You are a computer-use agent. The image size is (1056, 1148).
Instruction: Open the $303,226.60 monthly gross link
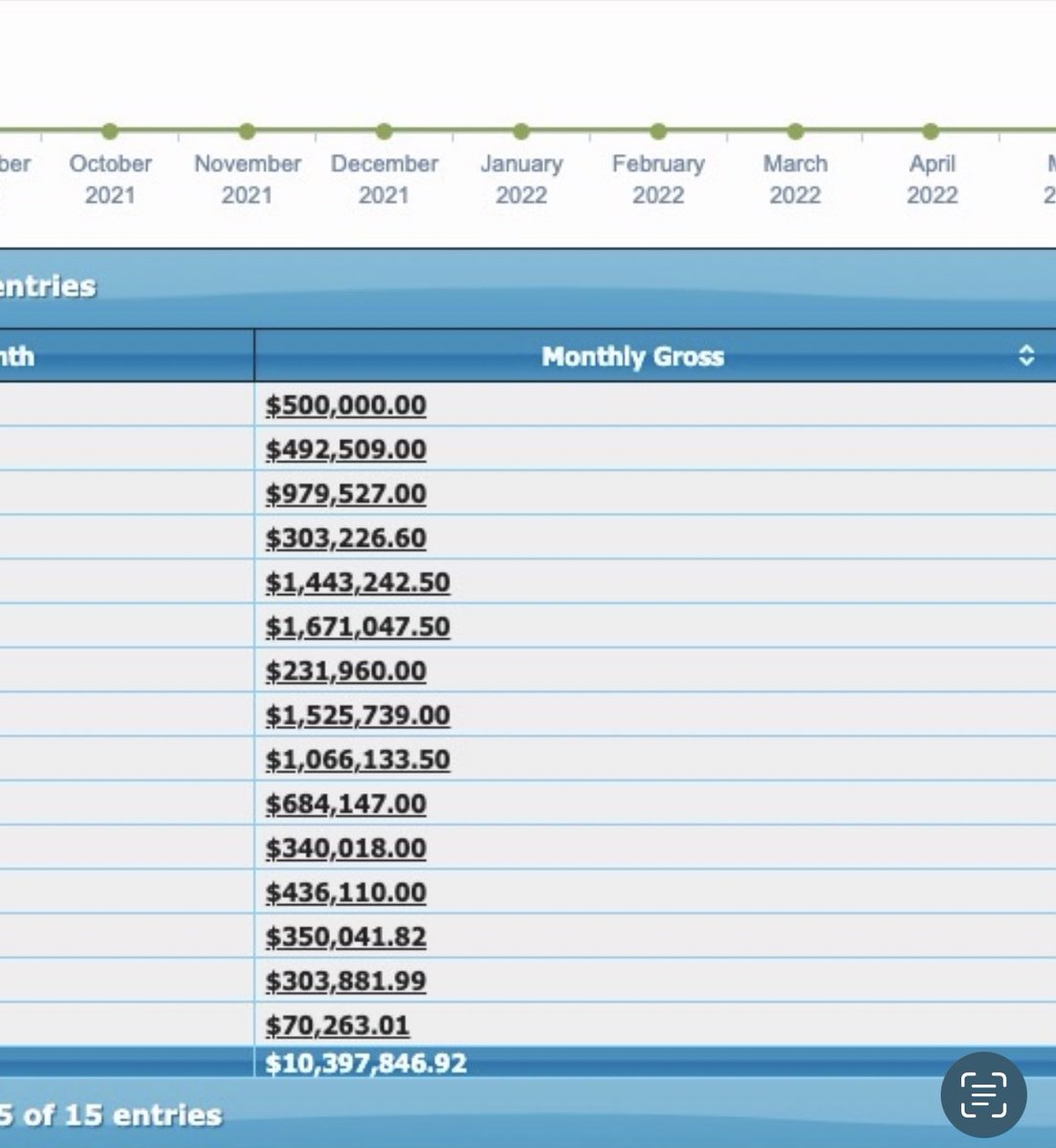[x=345, y=539]
